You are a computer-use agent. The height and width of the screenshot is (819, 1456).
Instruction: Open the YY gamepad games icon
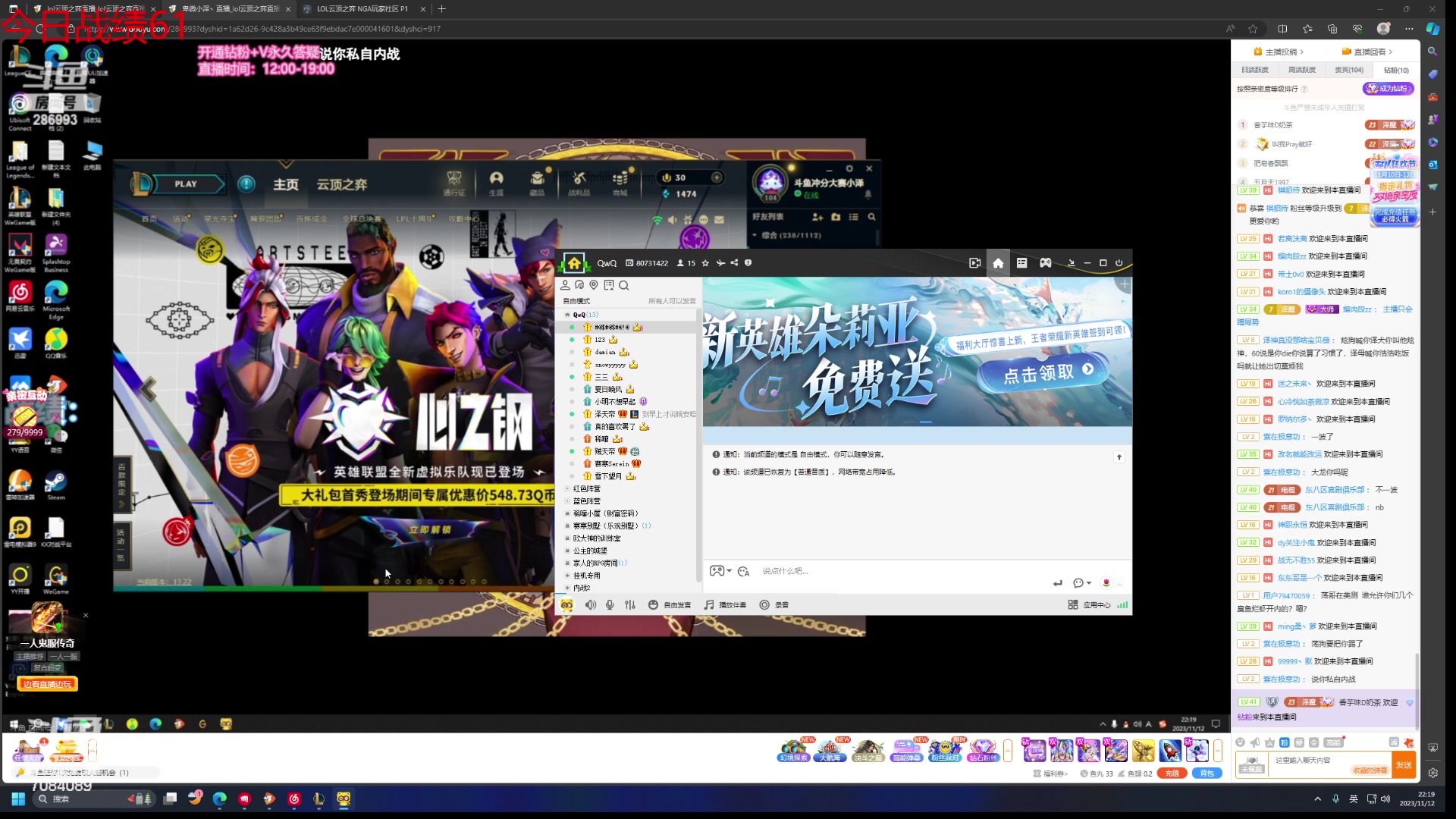tap(1046, 263)
